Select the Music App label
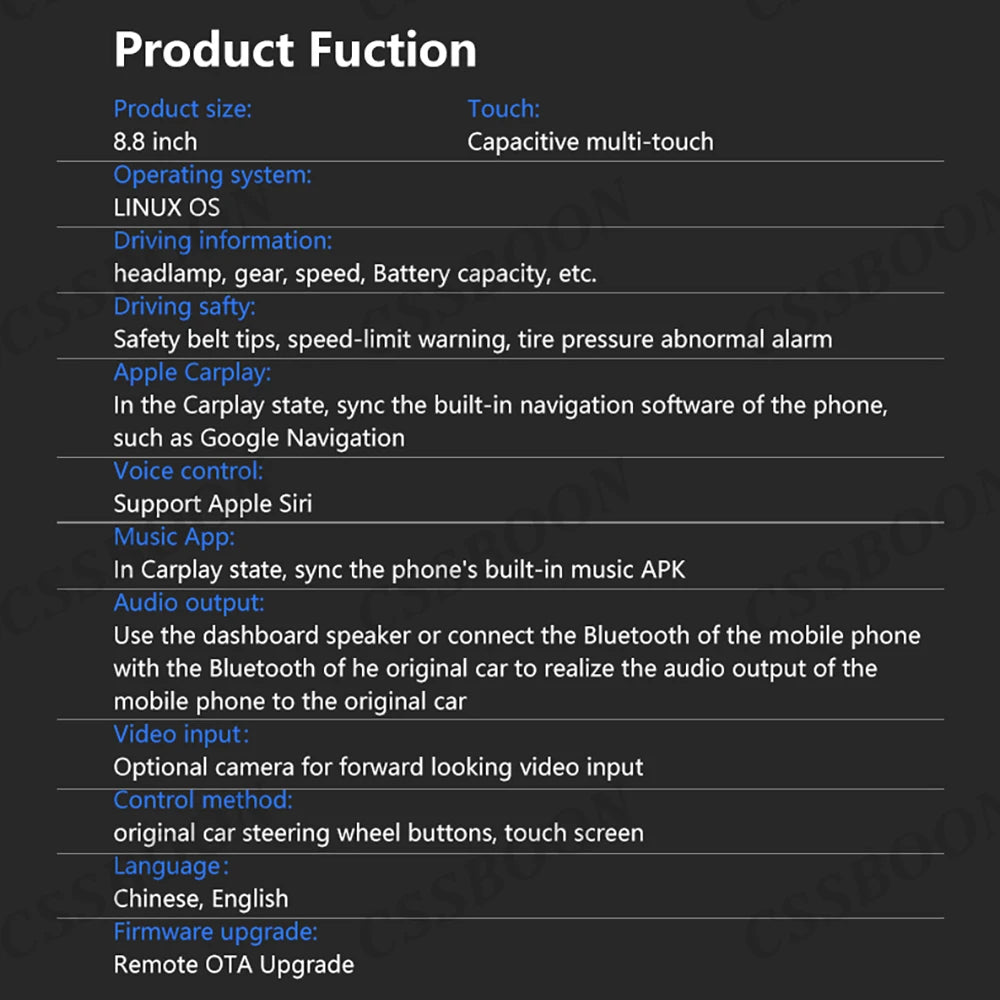Screen dimensions: 1000x1000 point(174,537)
